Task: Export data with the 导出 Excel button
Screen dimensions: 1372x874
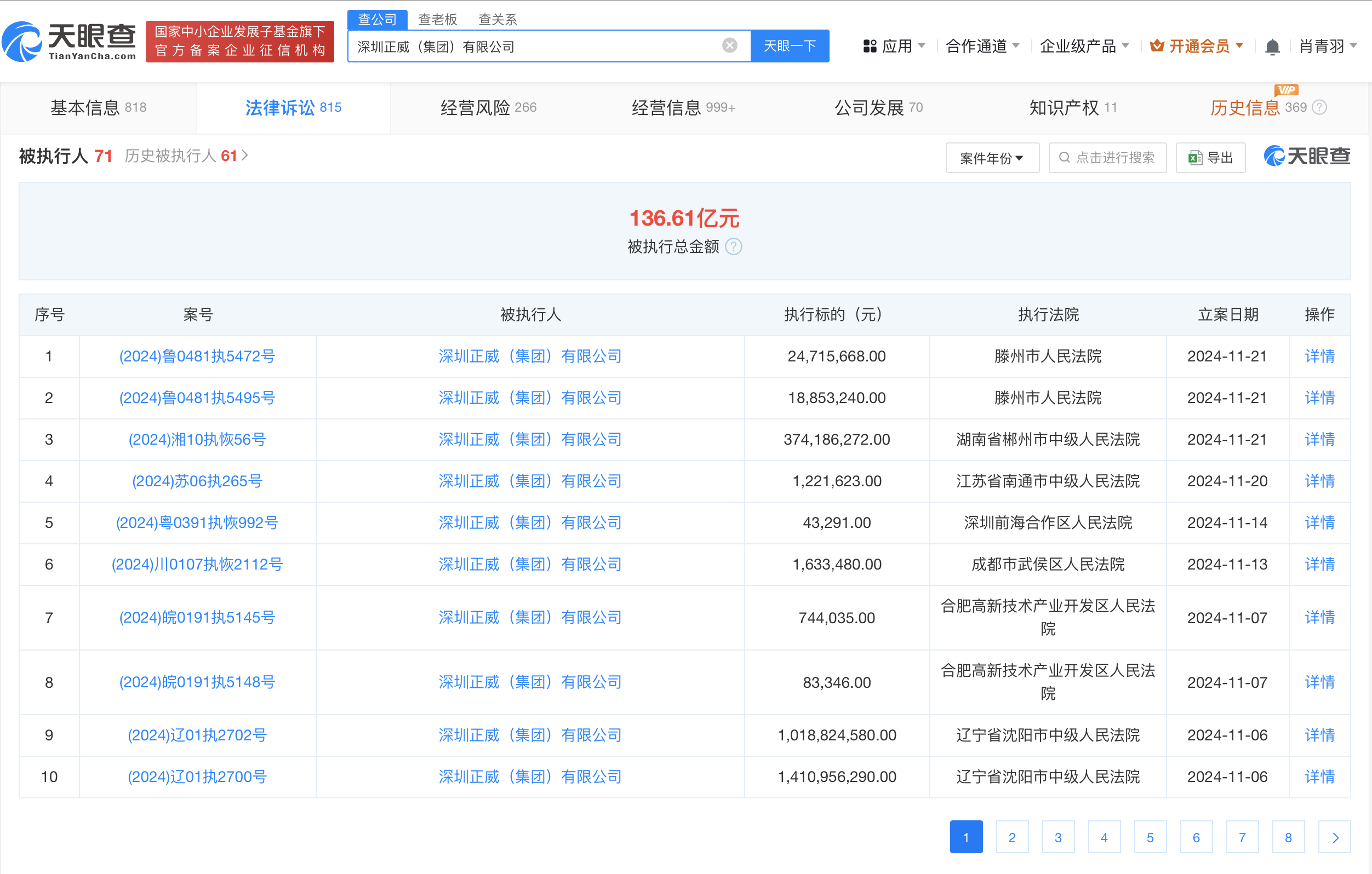Action: coord(1210,158)
